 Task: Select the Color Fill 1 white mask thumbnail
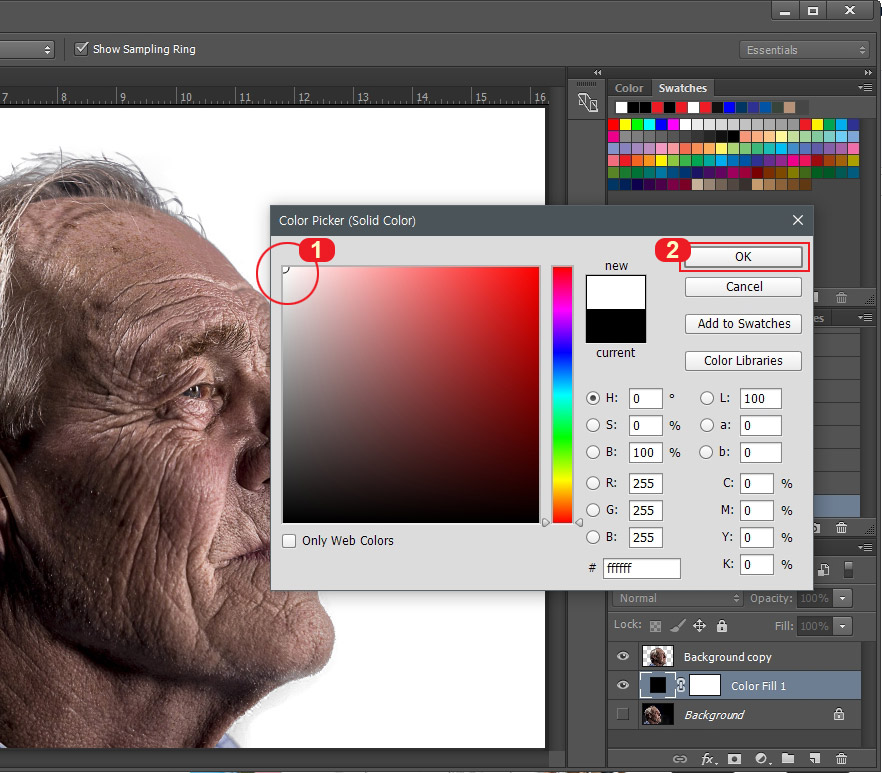[704, 685]
